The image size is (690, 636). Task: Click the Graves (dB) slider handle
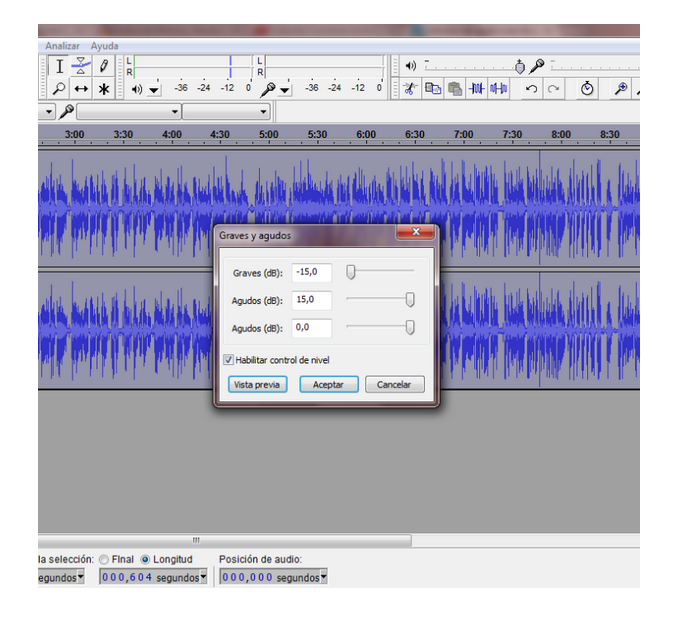pyautogui.click(x=350, y=272)
